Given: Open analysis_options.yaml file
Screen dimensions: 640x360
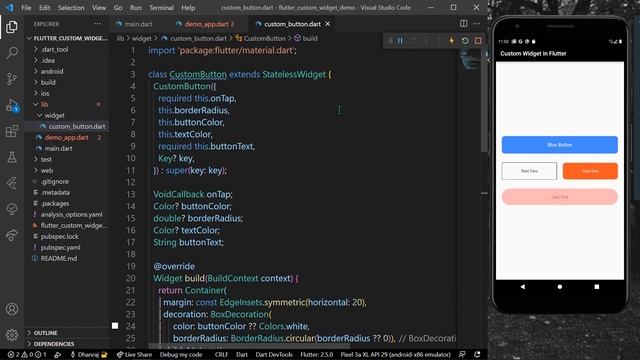Looking at the screenshot, I should (71, 214).
